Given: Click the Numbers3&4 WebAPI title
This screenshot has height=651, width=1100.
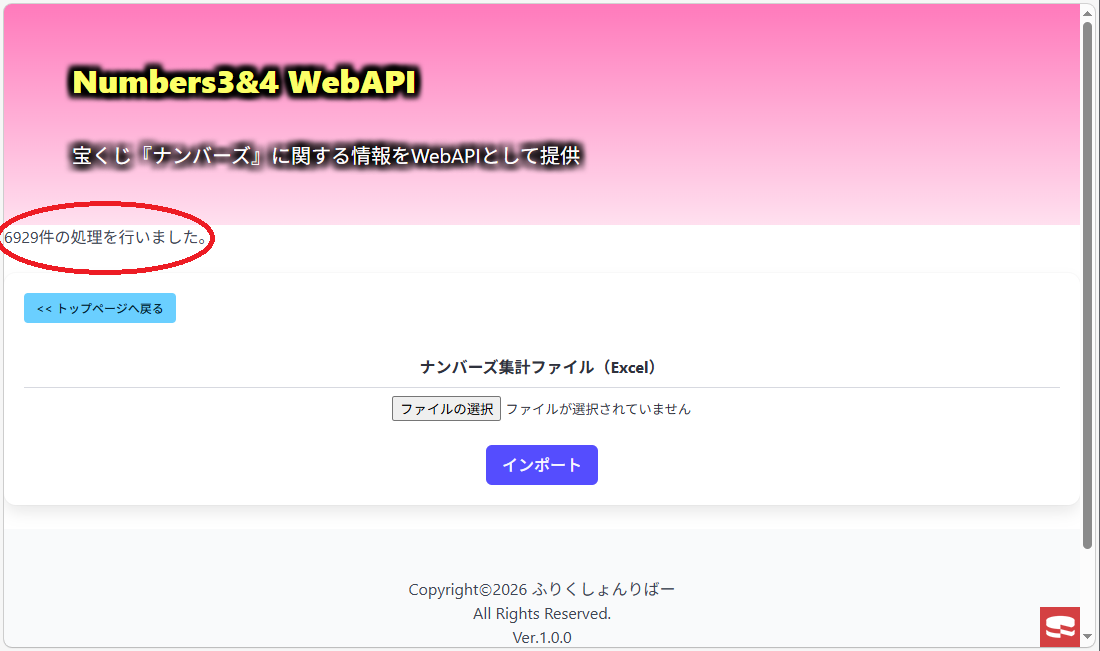Looking at the screenshot, I should coord(245,82).
